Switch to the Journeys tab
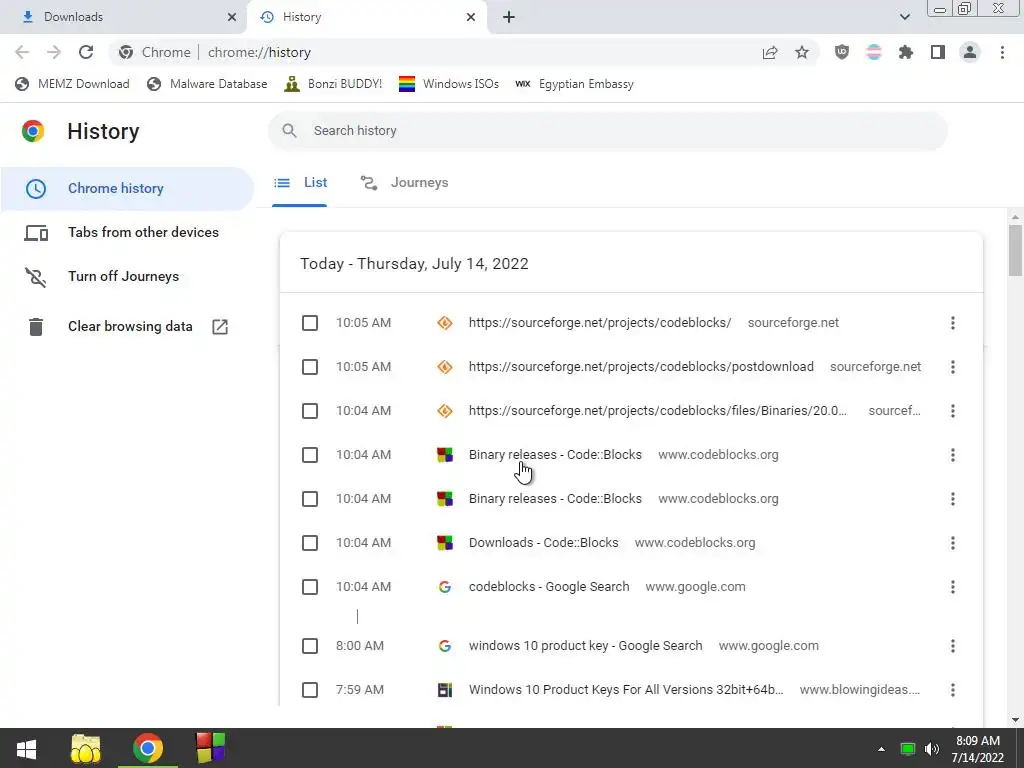This screenshot has height=768, width=1024. (404, 183)
